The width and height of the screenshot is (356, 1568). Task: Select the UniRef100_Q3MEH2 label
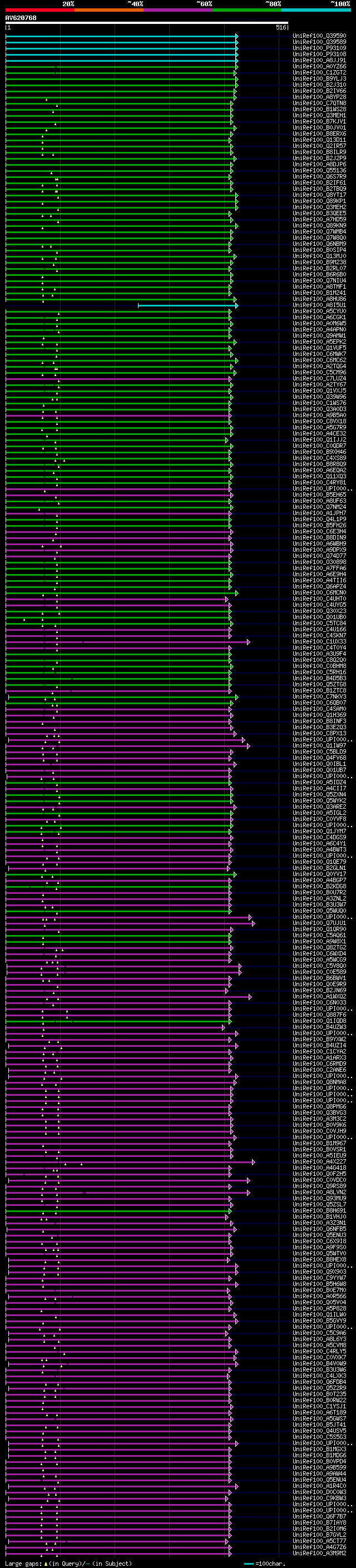coord(319,207)
